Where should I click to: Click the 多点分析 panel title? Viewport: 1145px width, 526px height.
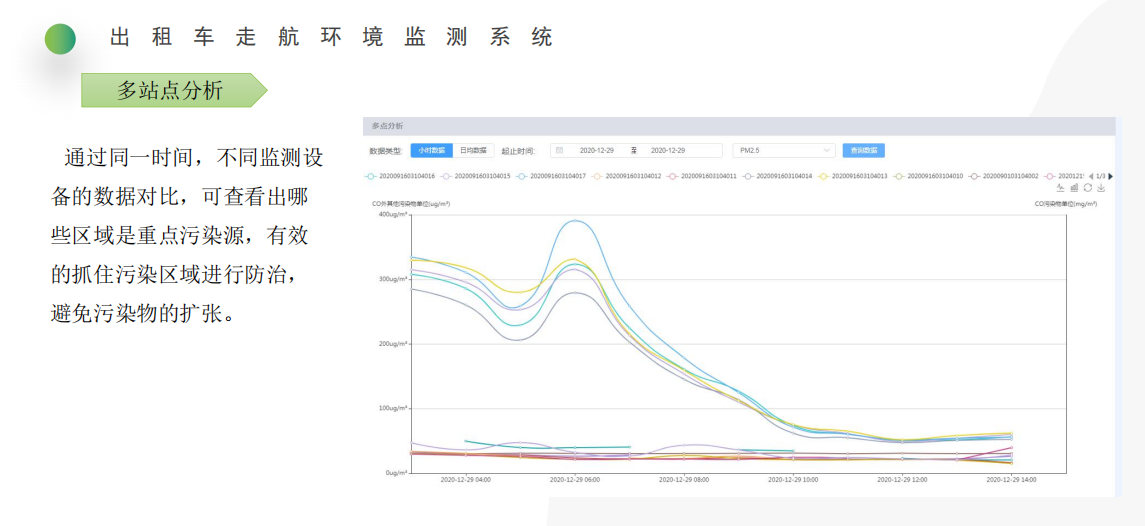[x=387, y=126]
